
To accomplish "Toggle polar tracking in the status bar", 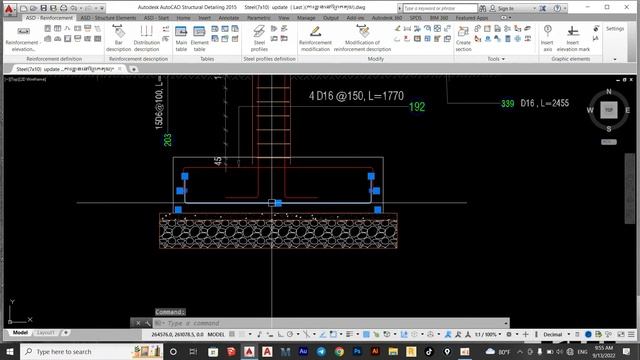I will [290, 334].
